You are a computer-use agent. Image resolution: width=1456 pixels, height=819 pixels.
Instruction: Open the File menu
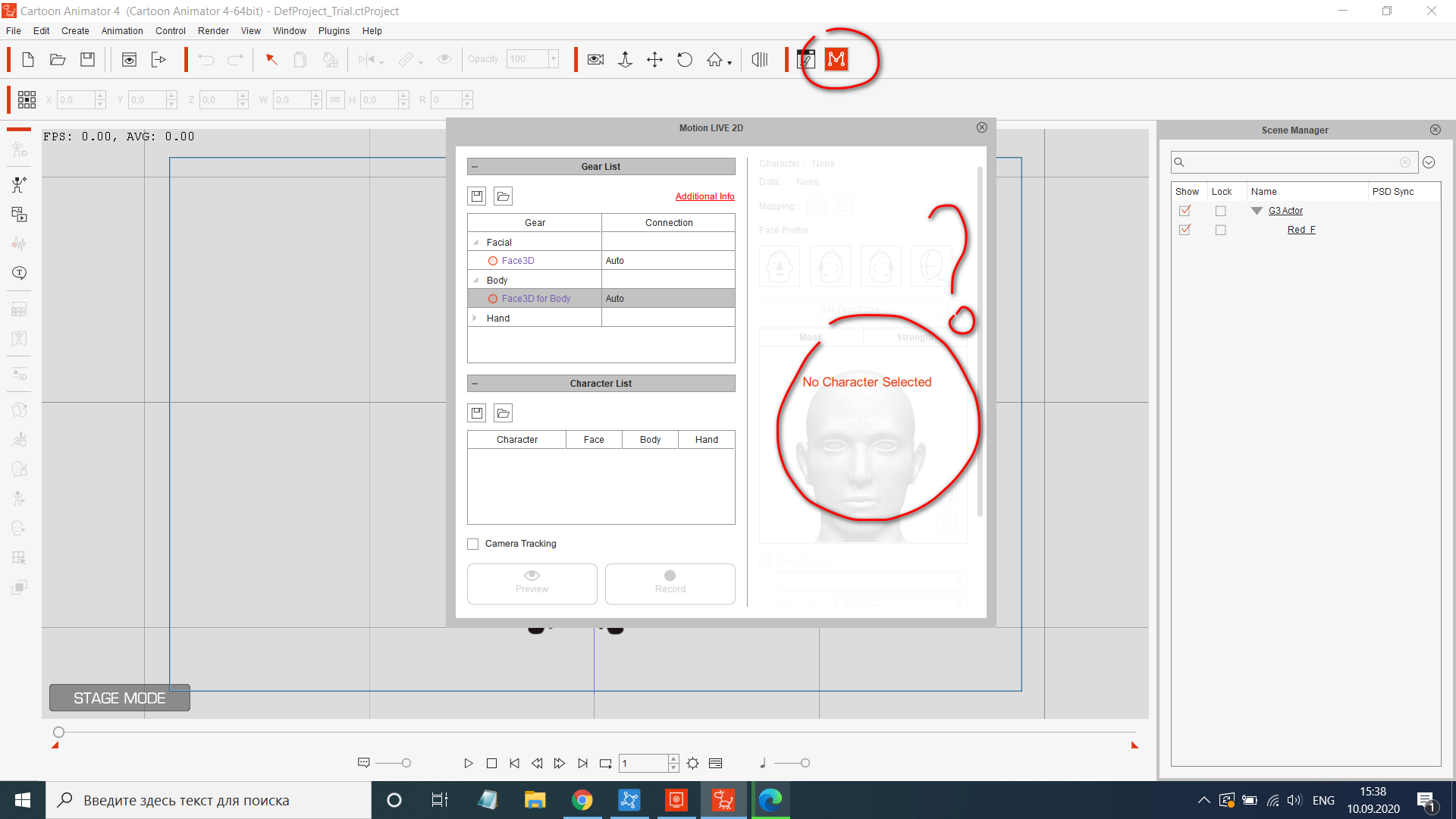point(14,31)
